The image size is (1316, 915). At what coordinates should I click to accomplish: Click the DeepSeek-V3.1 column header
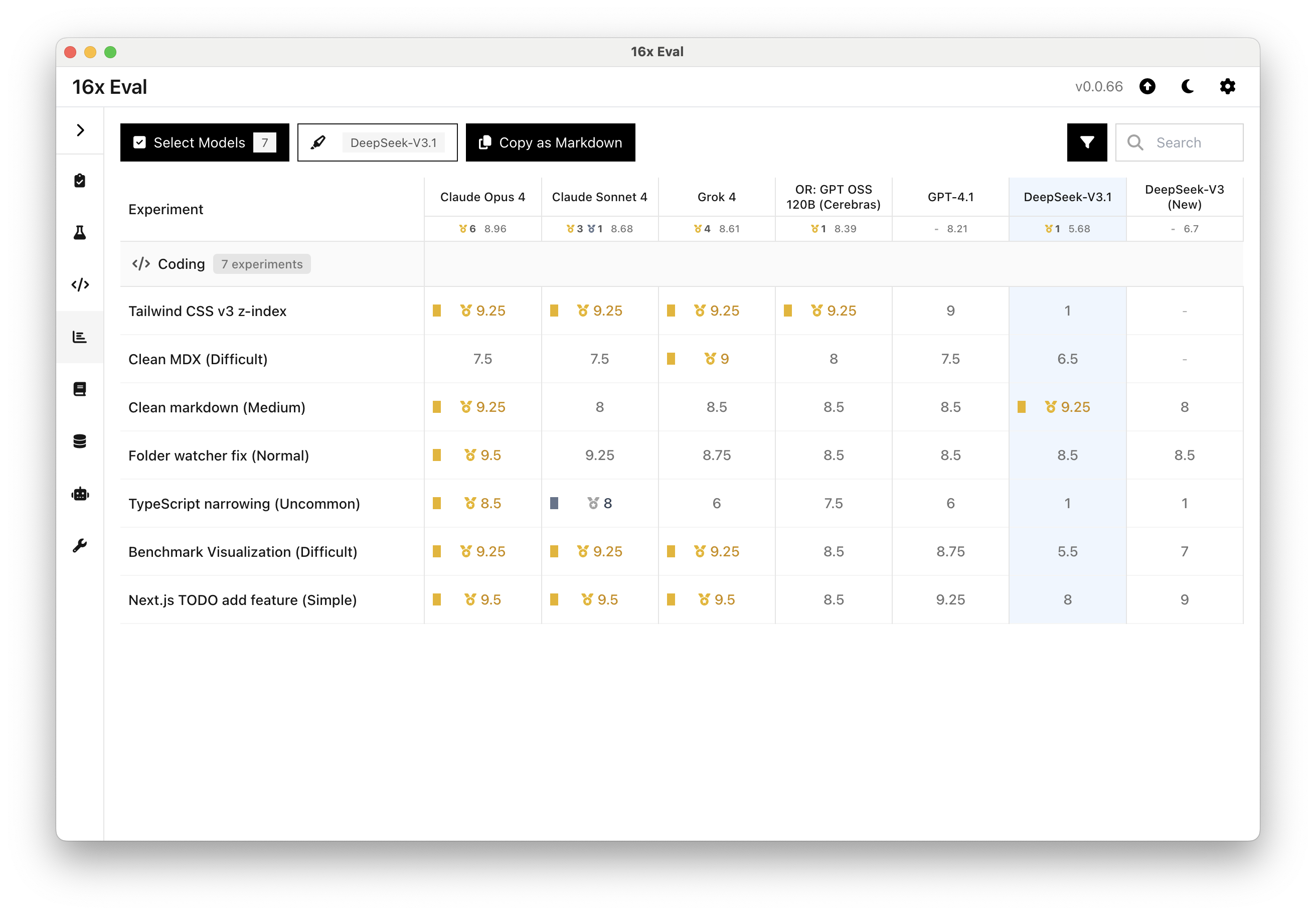pyautogui.click(x=1067, y=197)
